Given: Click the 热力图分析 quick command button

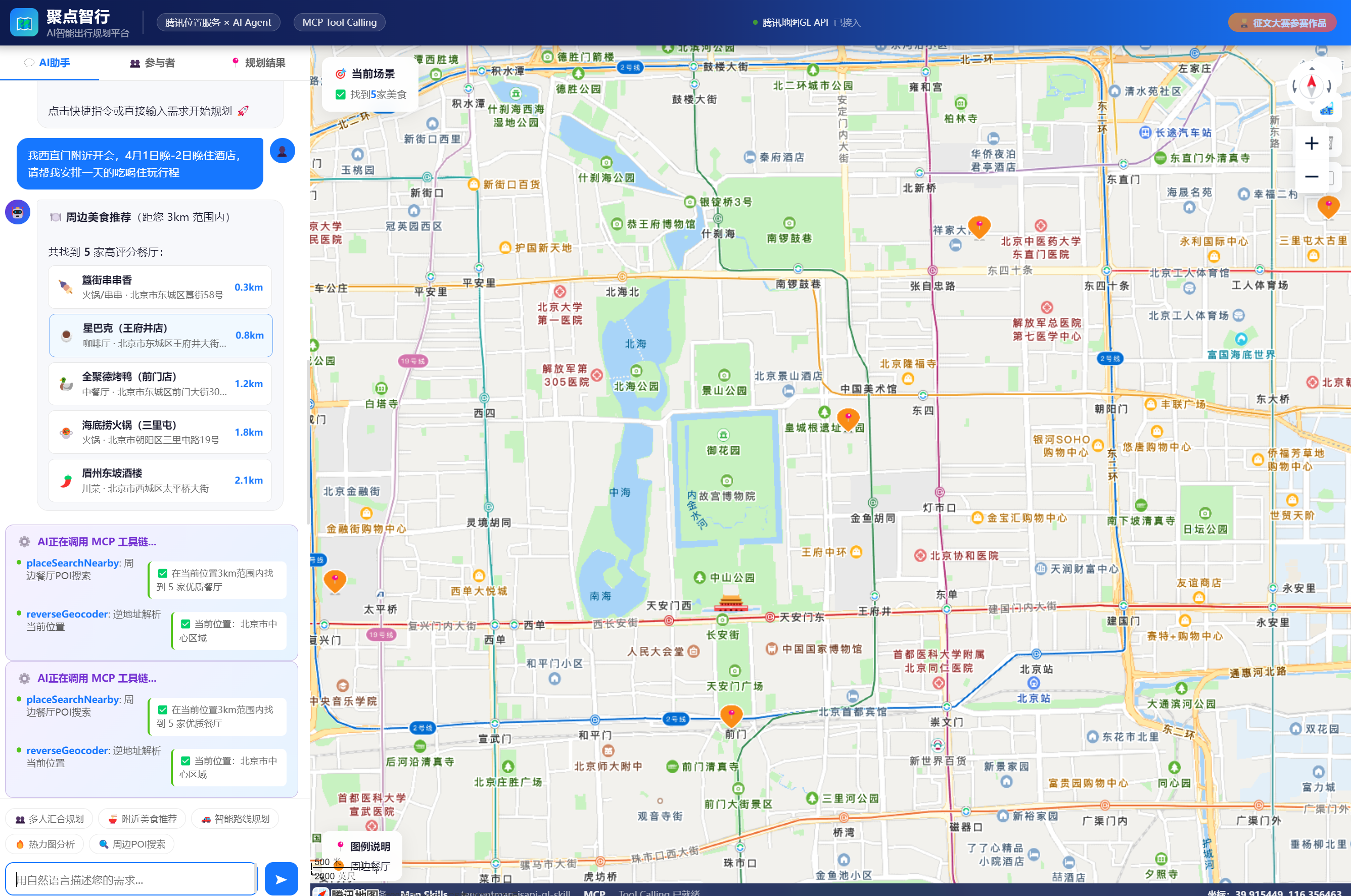Looking at the screenshot, I should 44,844.
